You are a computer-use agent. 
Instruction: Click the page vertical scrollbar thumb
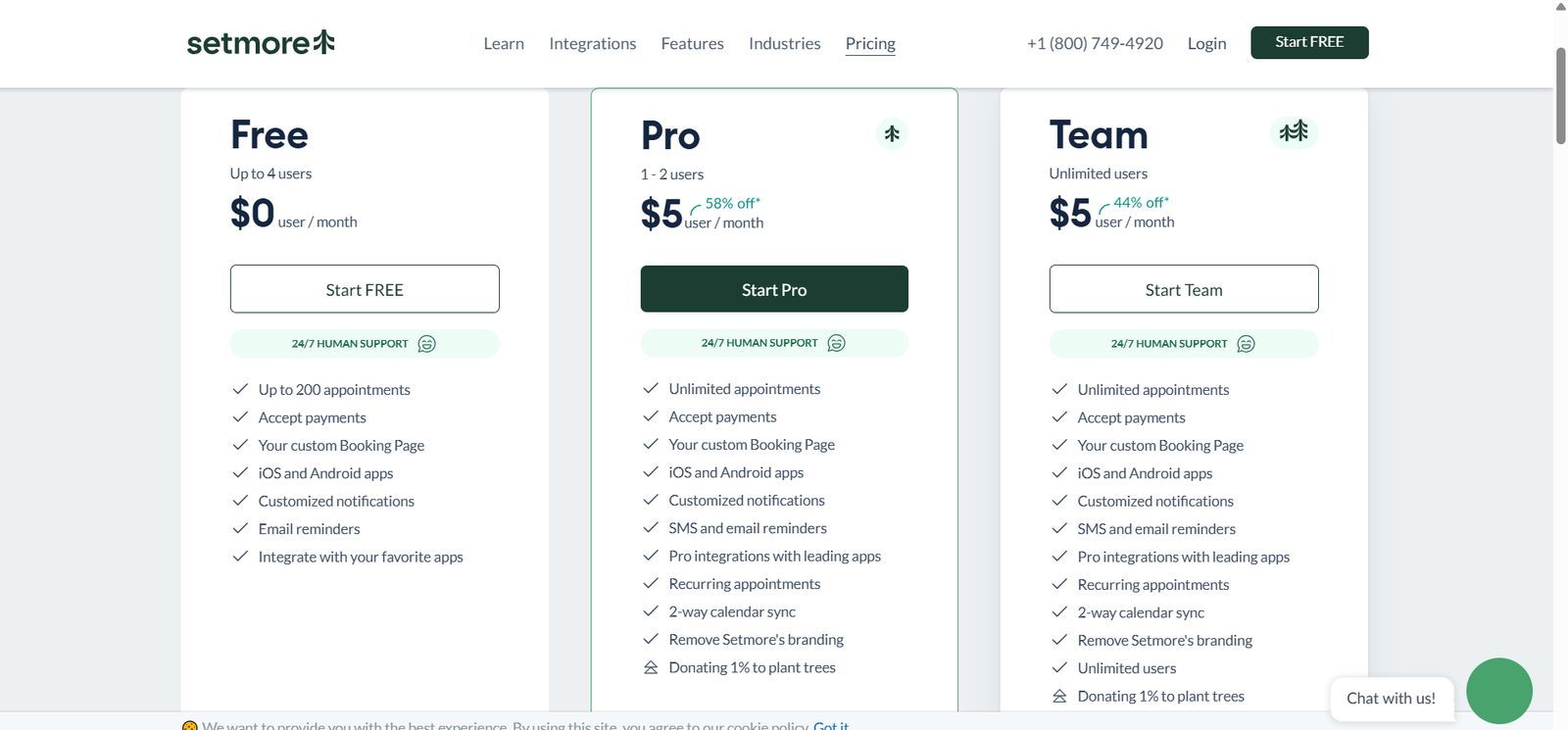tap(1560, 95)
